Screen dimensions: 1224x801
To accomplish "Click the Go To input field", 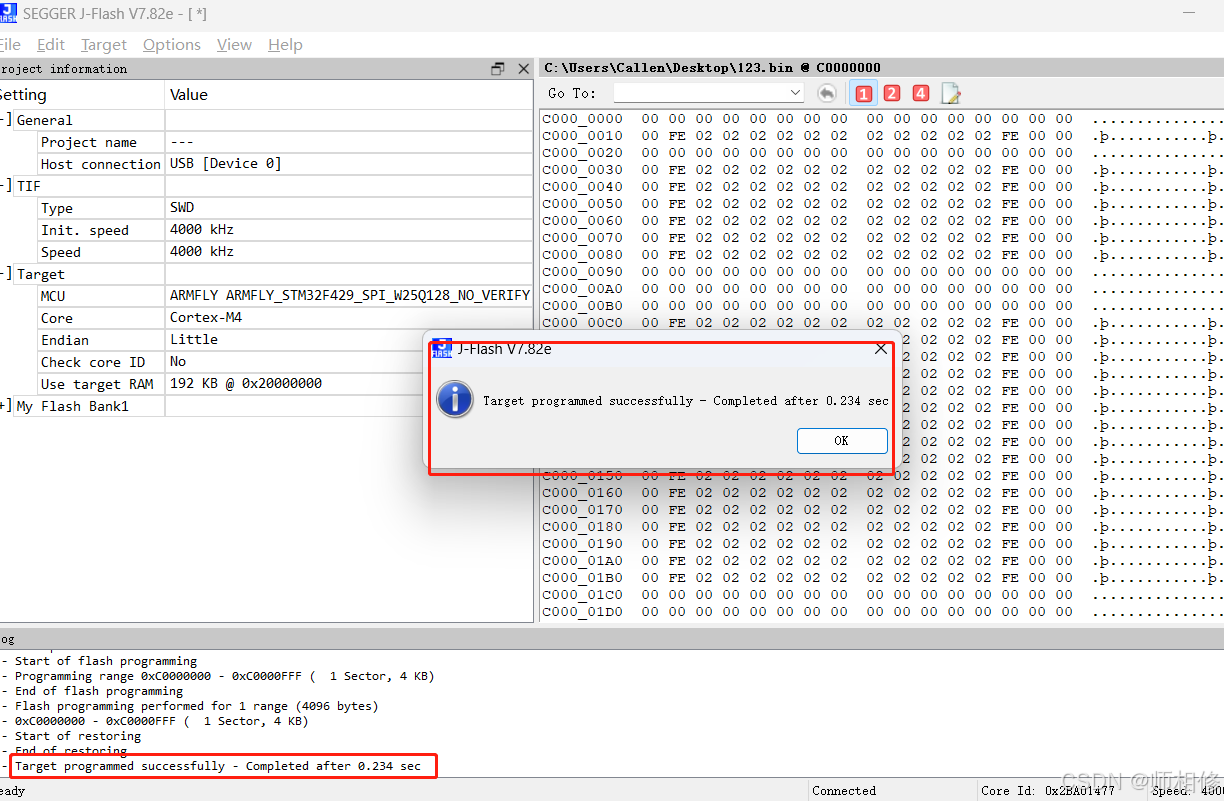I will [x=700, y=93].
